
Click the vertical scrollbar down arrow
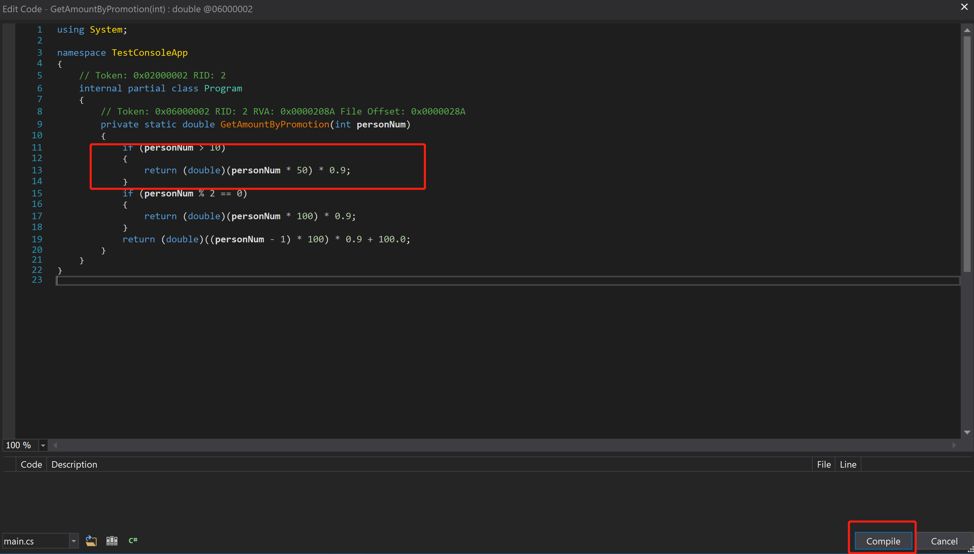(967, 432)
